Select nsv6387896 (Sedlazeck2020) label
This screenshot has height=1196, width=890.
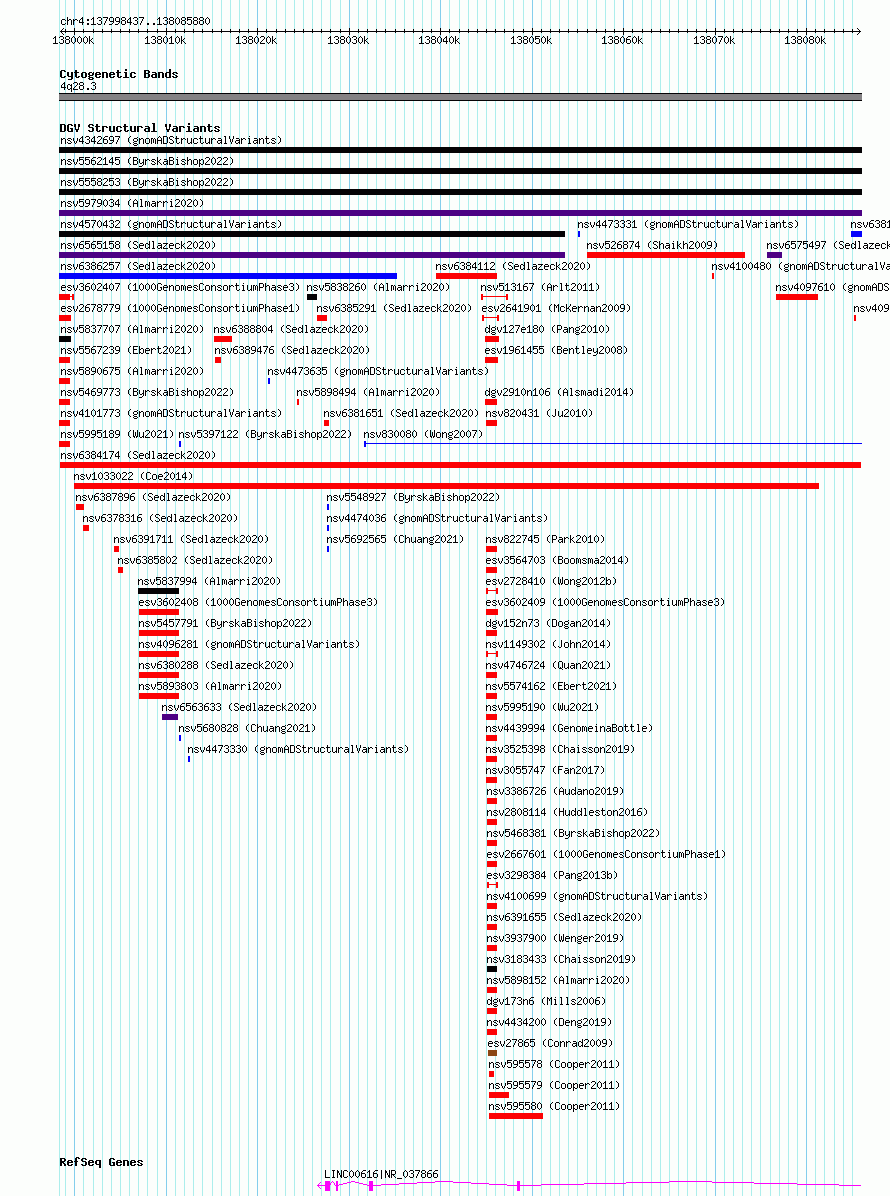click(x=153, y=497)
